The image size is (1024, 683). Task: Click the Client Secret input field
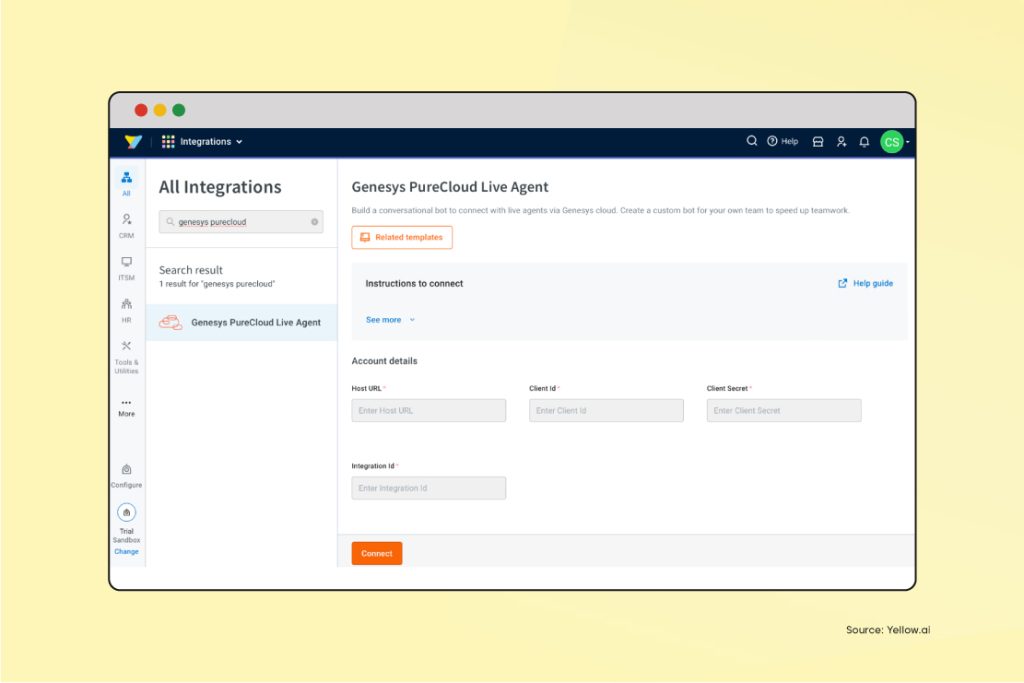(784, 411)
